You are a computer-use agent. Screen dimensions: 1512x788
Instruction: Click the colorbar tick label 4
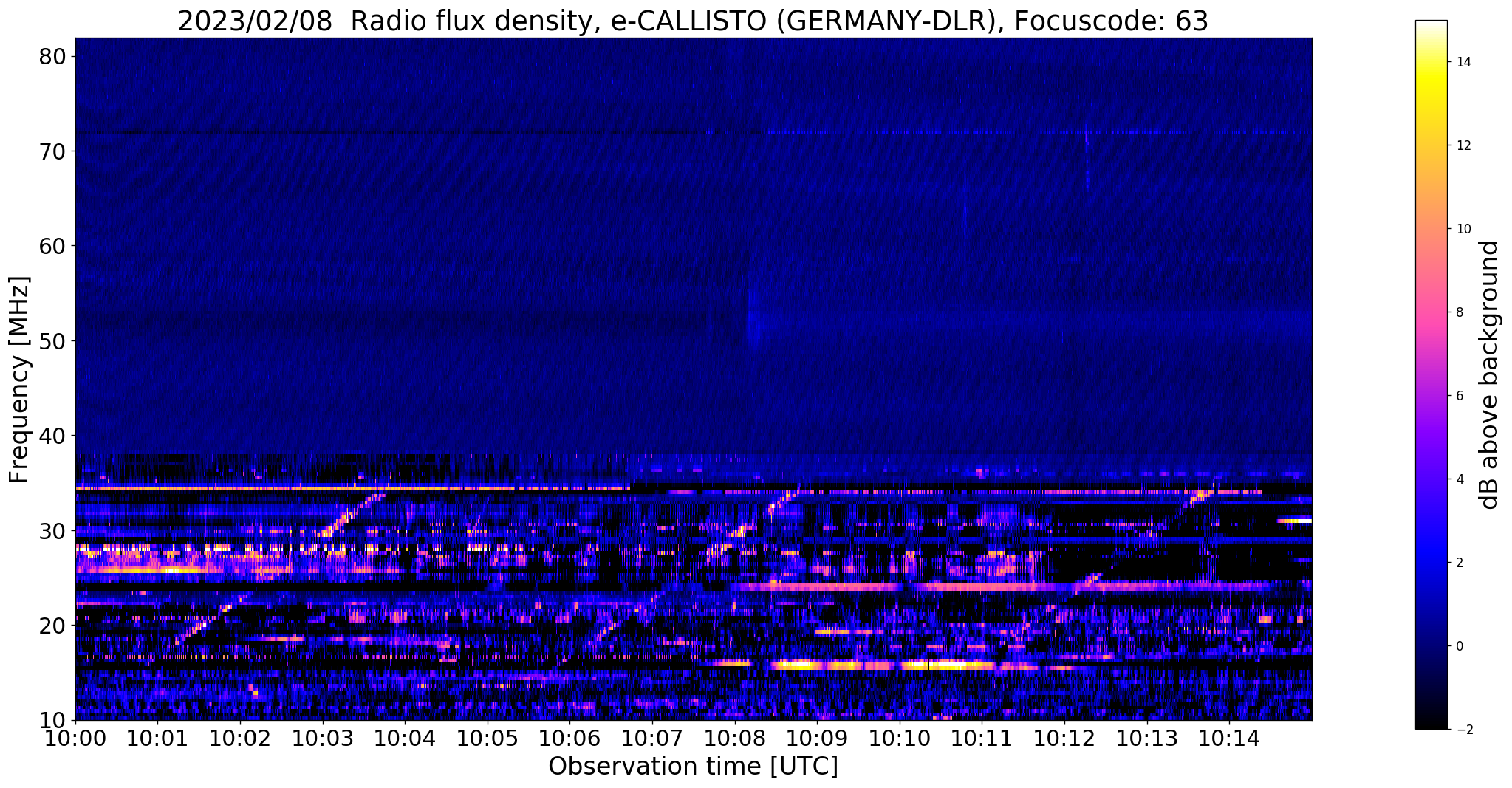(x=1460, y=479)
